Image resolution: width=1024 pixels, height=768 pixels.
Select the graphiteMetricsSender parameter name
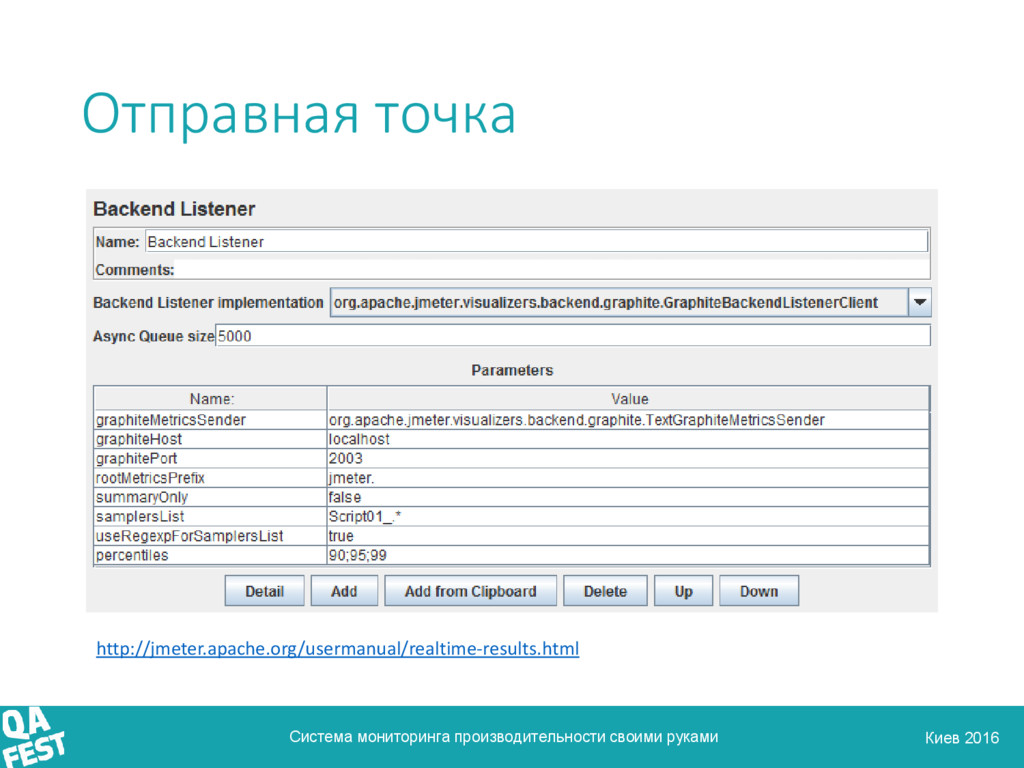tap(210, 420)
